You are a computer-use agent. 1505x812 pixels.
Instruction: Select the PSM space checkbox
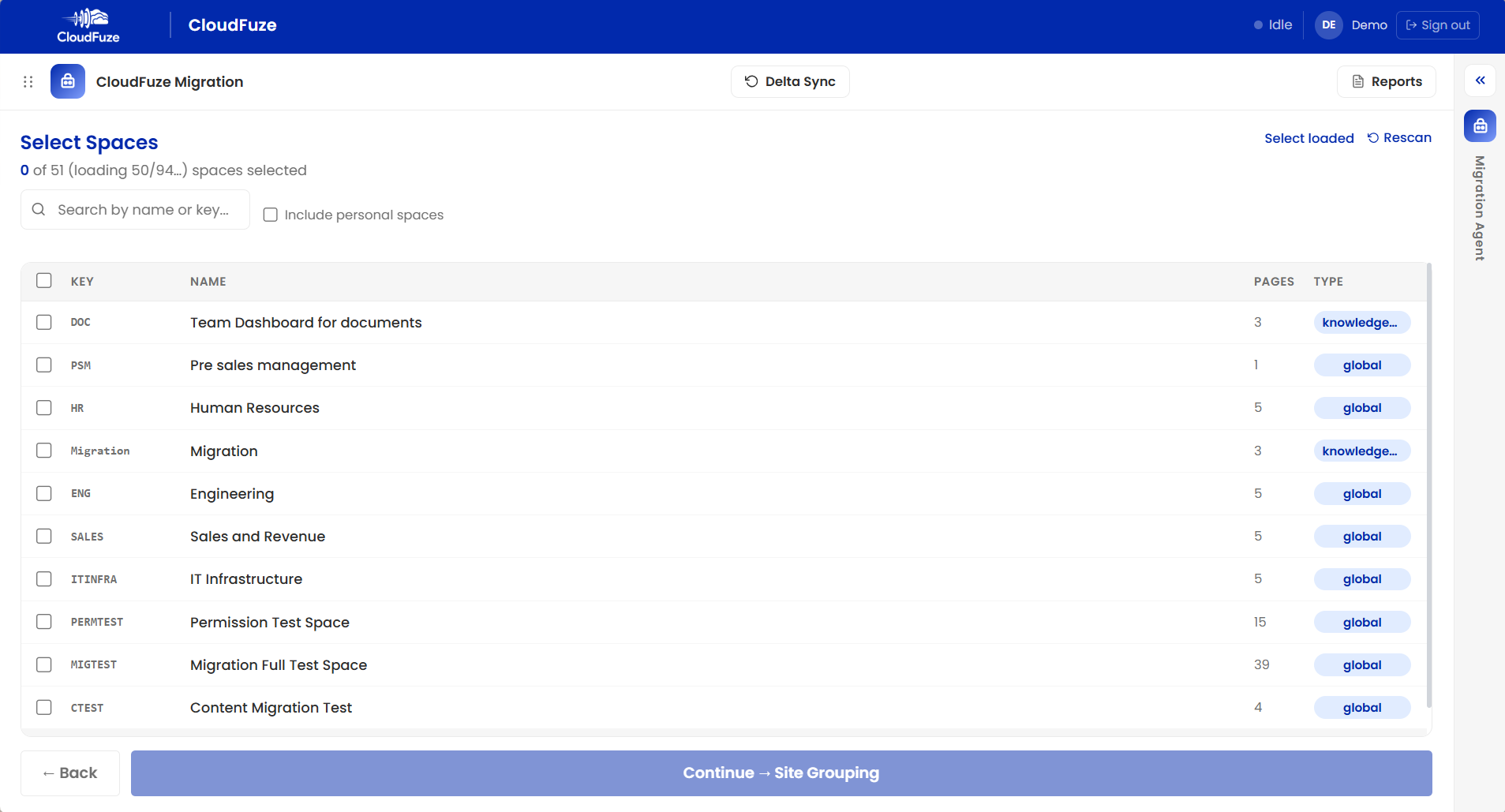coord(44,365)
